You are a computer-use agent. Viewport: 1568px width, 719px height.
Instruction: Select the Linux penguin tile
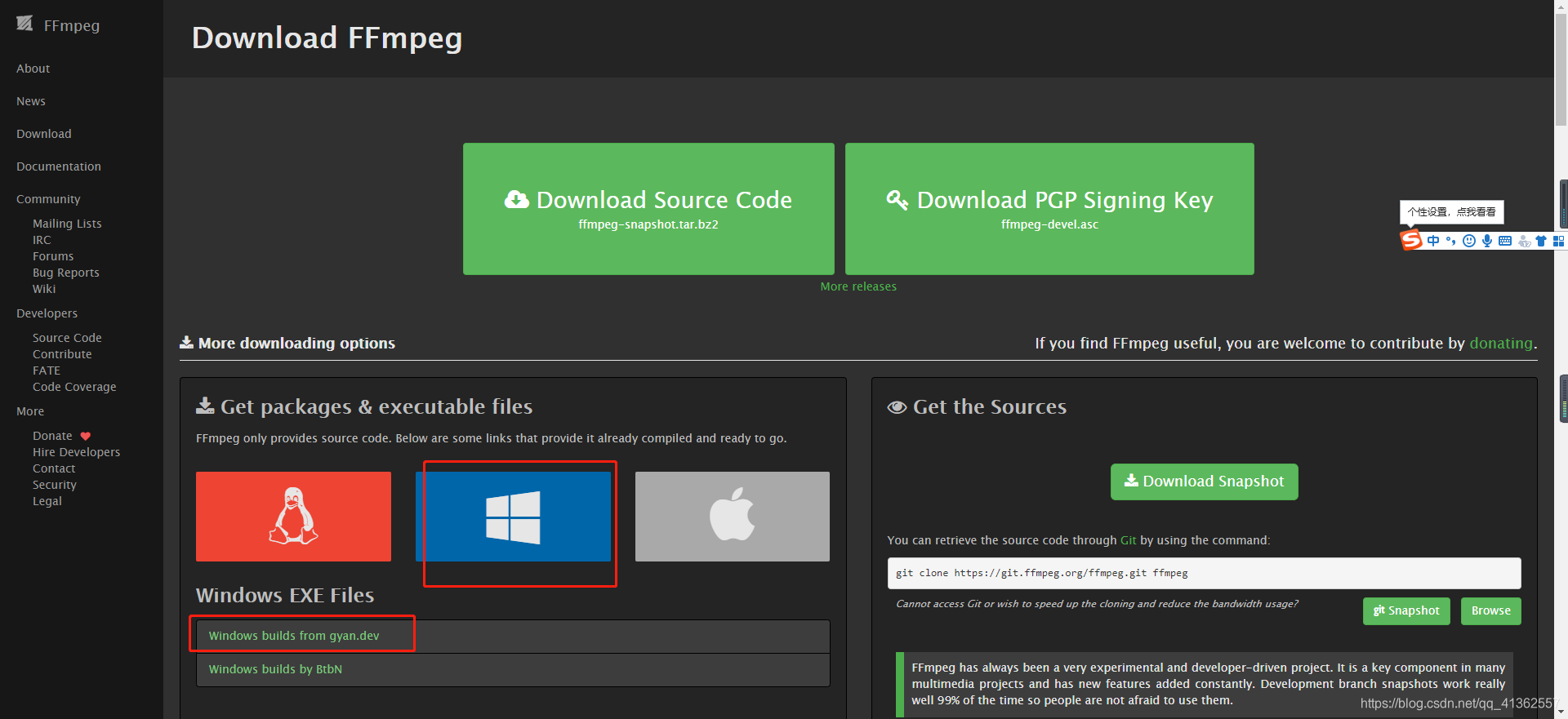tap(293, 516)
